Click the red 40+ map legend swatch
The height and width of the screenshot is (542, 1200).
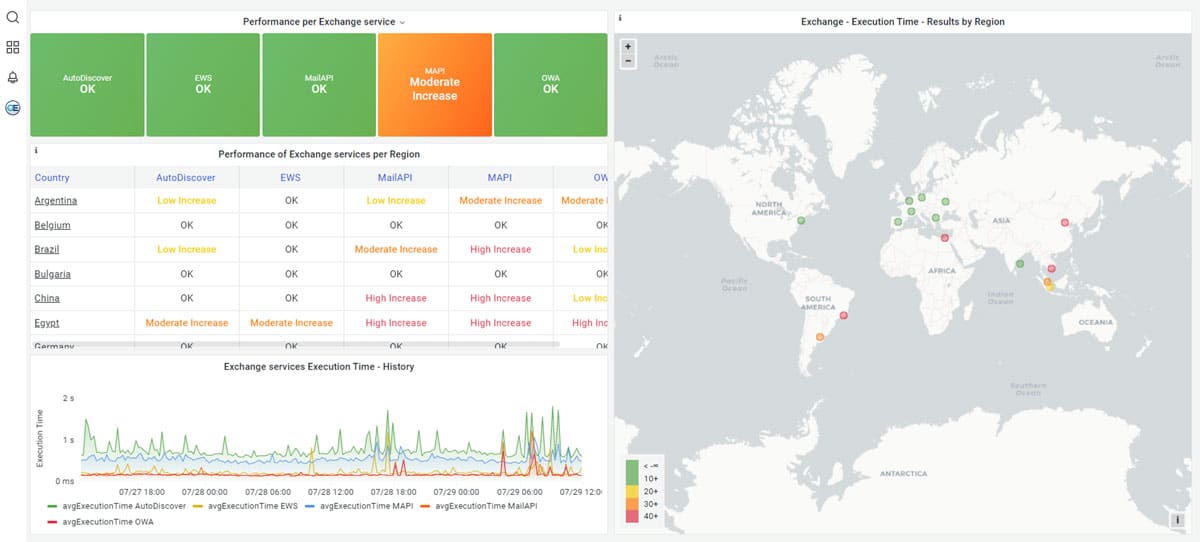(631, 515)
